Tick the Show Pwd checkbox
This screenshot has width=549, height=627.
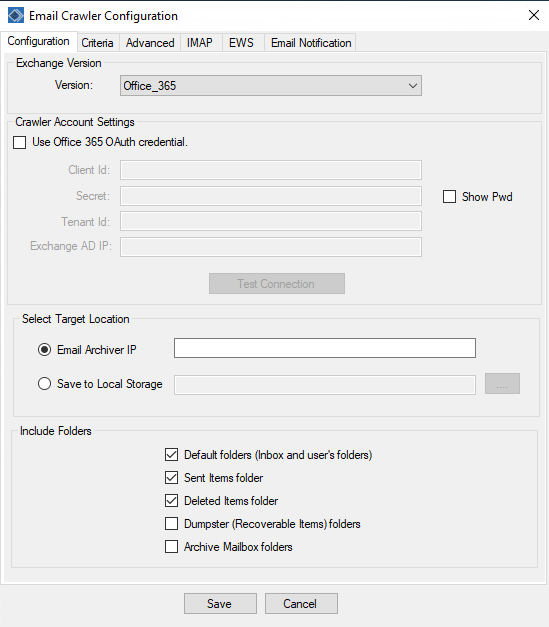(449, 197)
